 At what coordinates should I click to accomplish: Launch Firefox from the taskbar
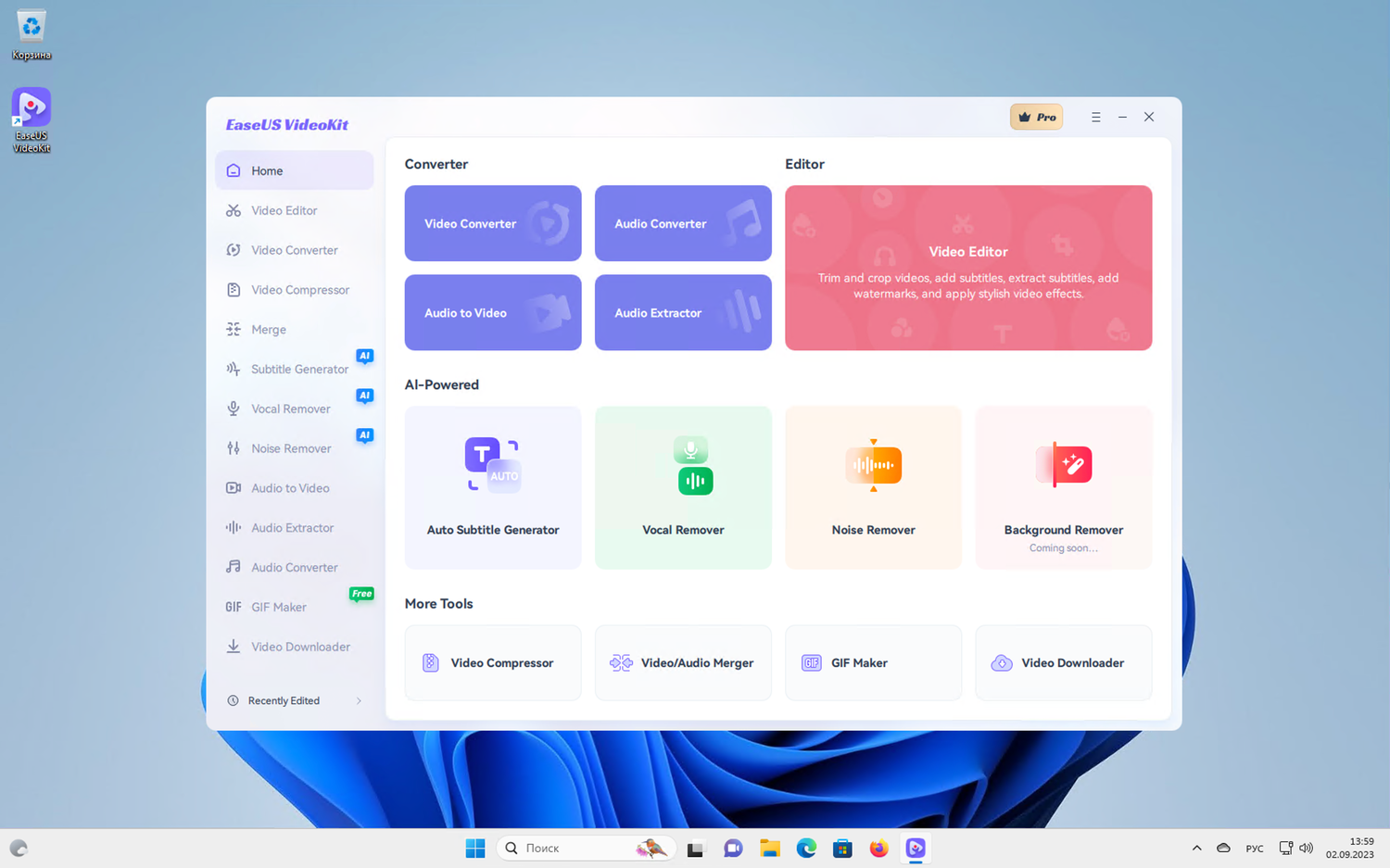[878, 848]
